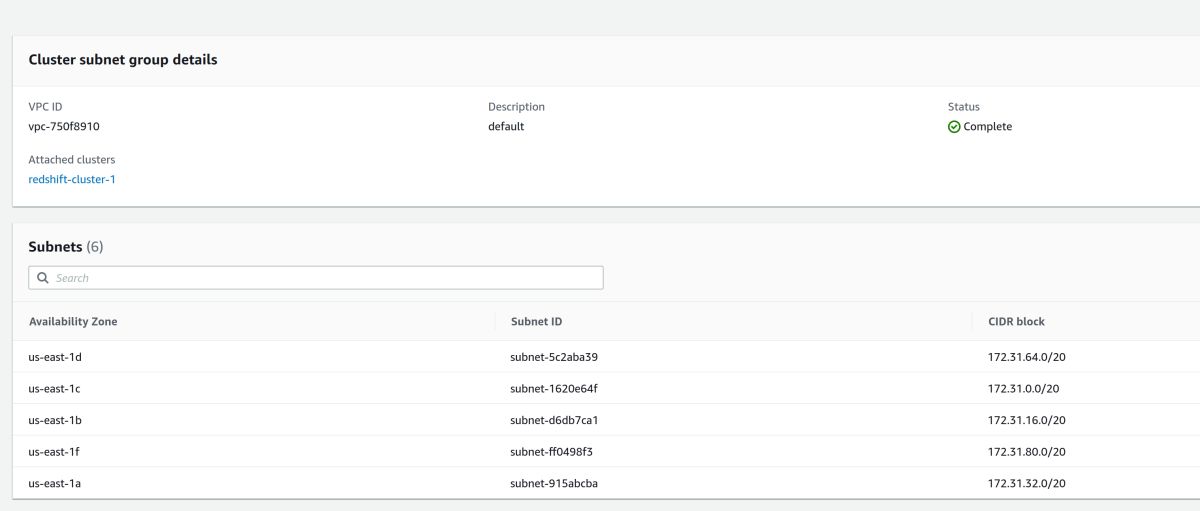Image resolution: width=1200 pixels, height=511 pixels.
Task: Choose subnet ID subnet-ff0498f3
Action: tap(552, 451)
